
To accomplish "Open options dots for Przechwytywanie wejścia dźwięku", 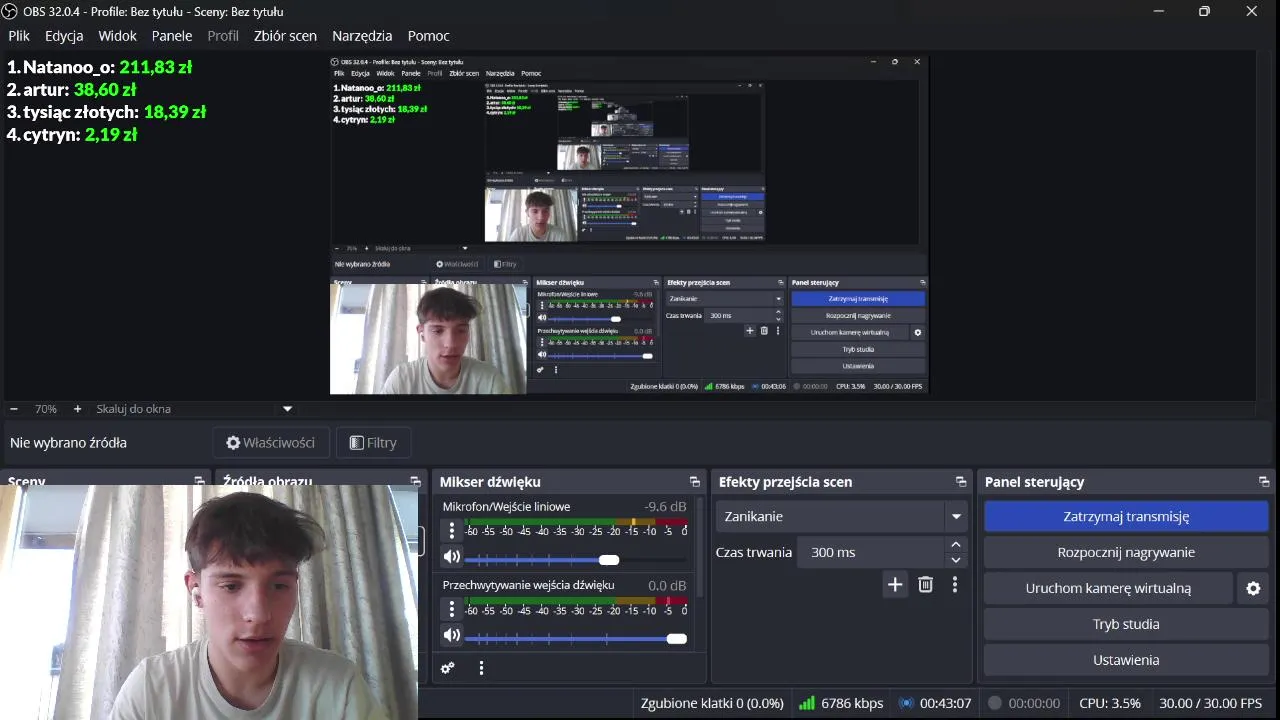I will [x=452, y=609].
